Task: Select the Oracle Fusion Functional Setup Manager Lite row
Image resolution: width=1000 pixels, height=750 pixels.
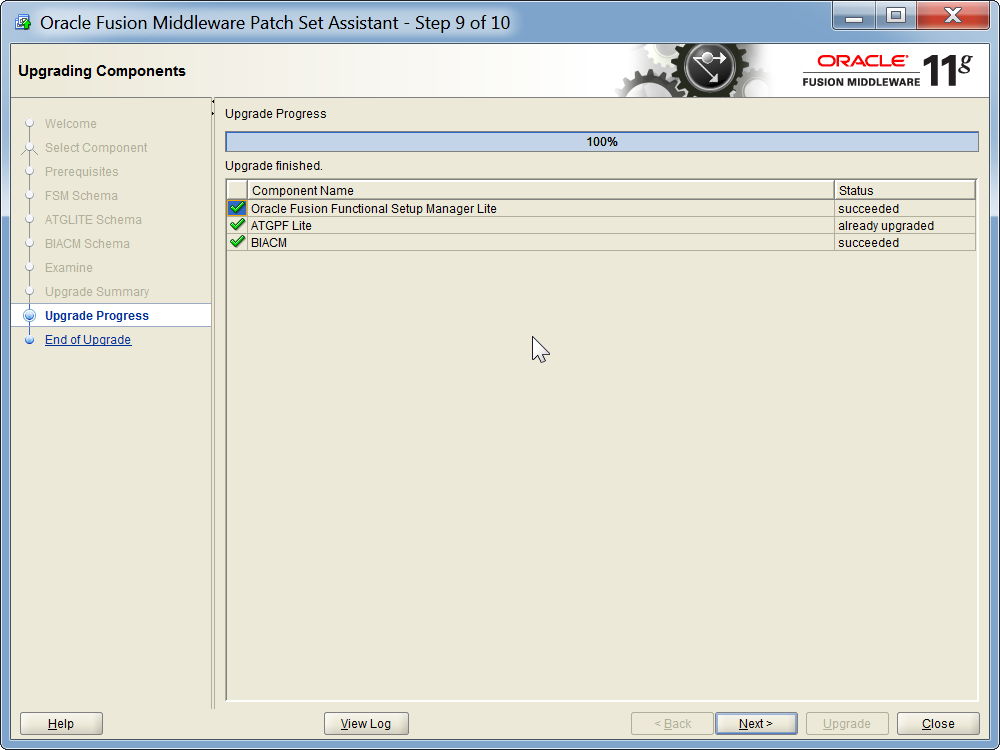Action: click(x=601, y=209)
